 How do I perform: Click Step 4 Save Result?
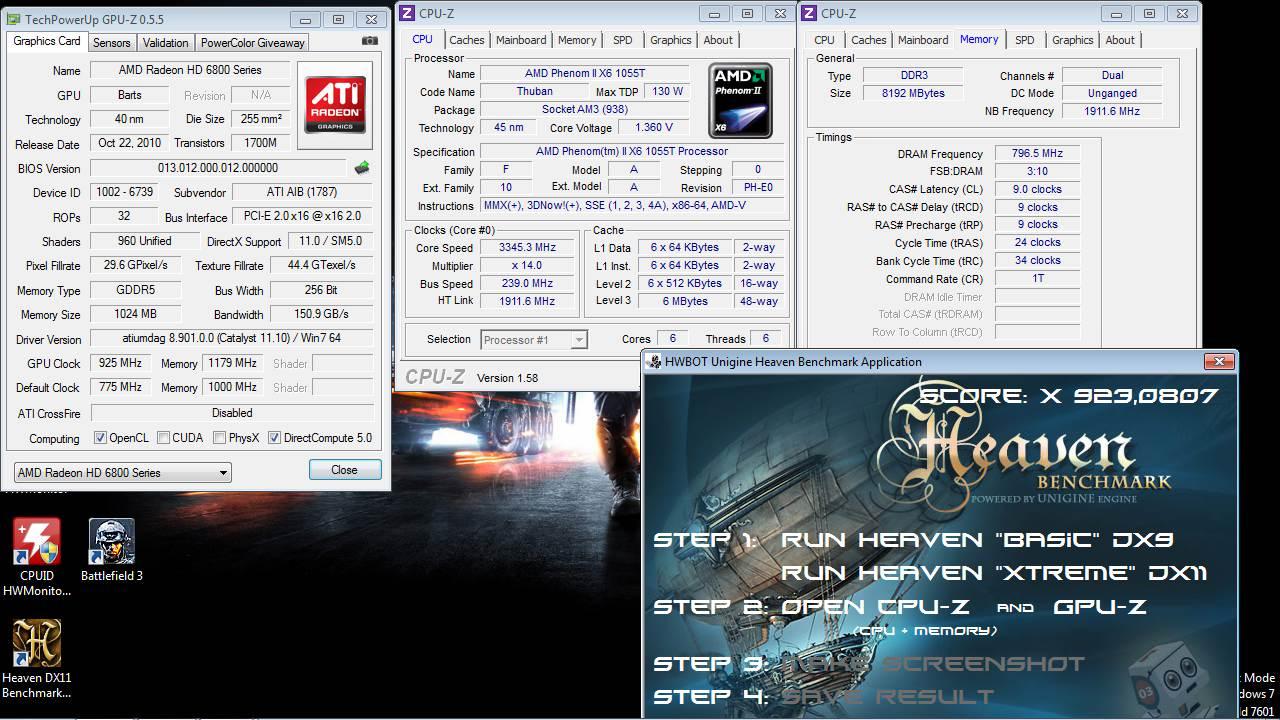(x=824, y=696)
